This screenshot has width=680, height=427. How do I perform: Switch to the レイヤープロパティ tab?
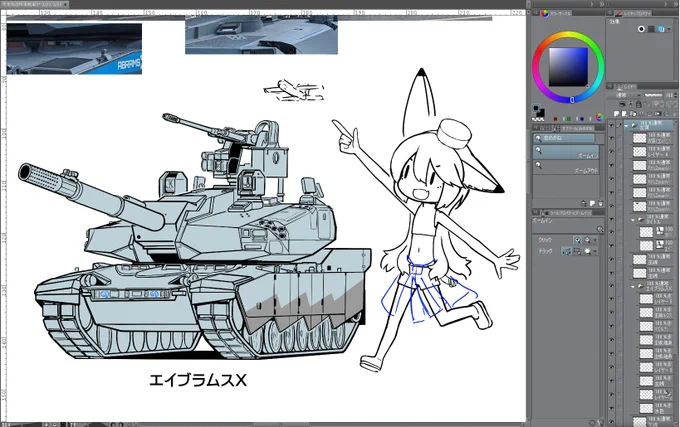coord(633,14)
